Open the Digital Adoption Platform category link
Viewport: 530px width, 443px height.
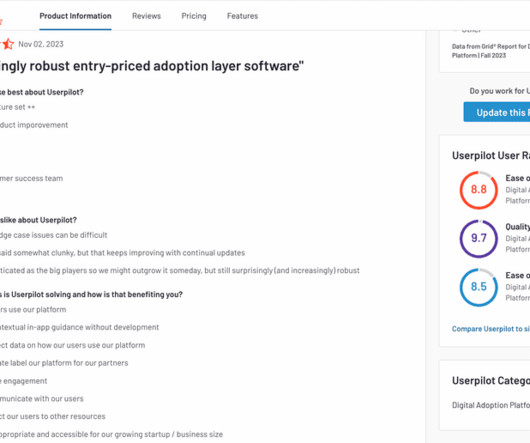point(491,405)
